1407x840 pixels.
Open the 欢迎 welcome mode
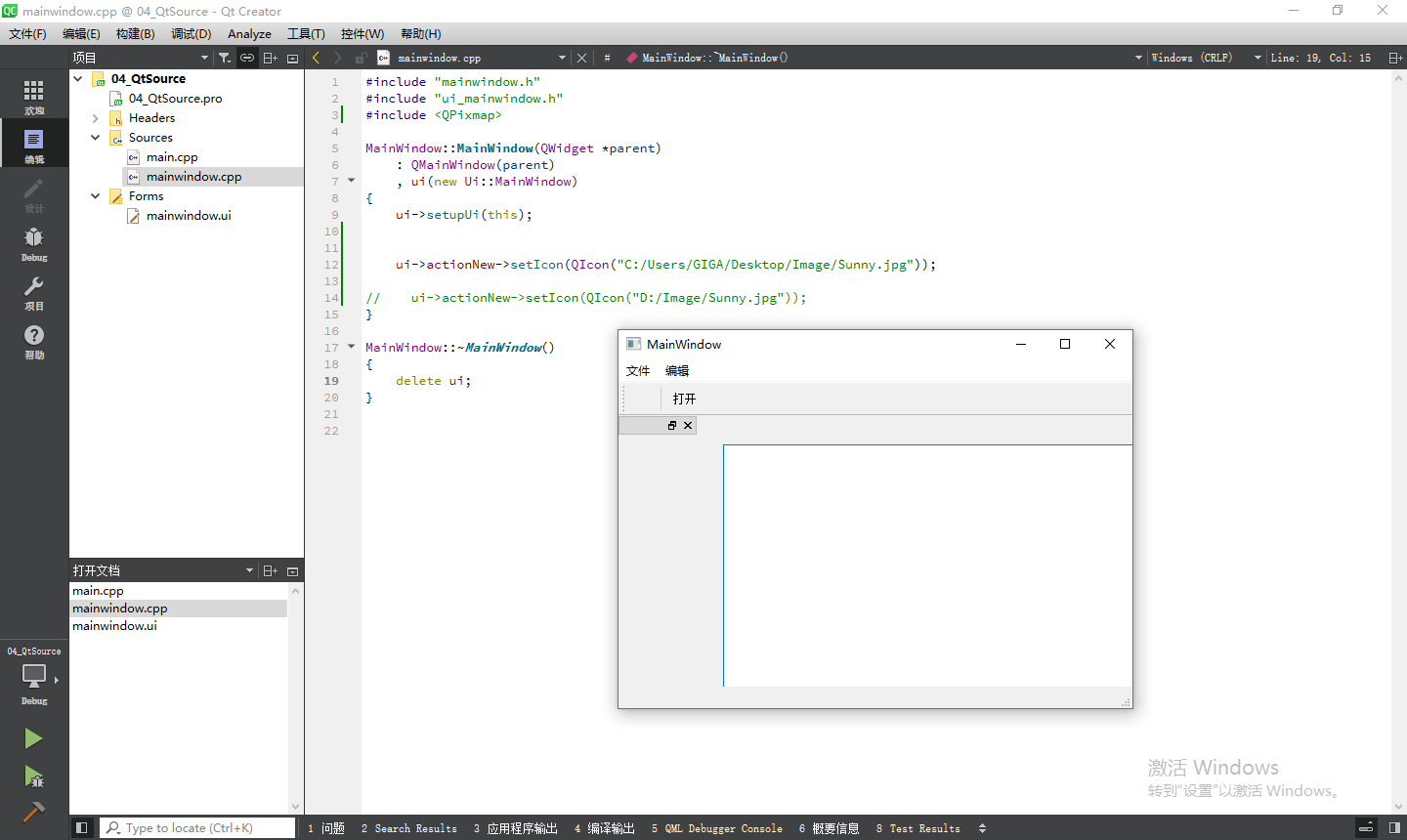34,97
